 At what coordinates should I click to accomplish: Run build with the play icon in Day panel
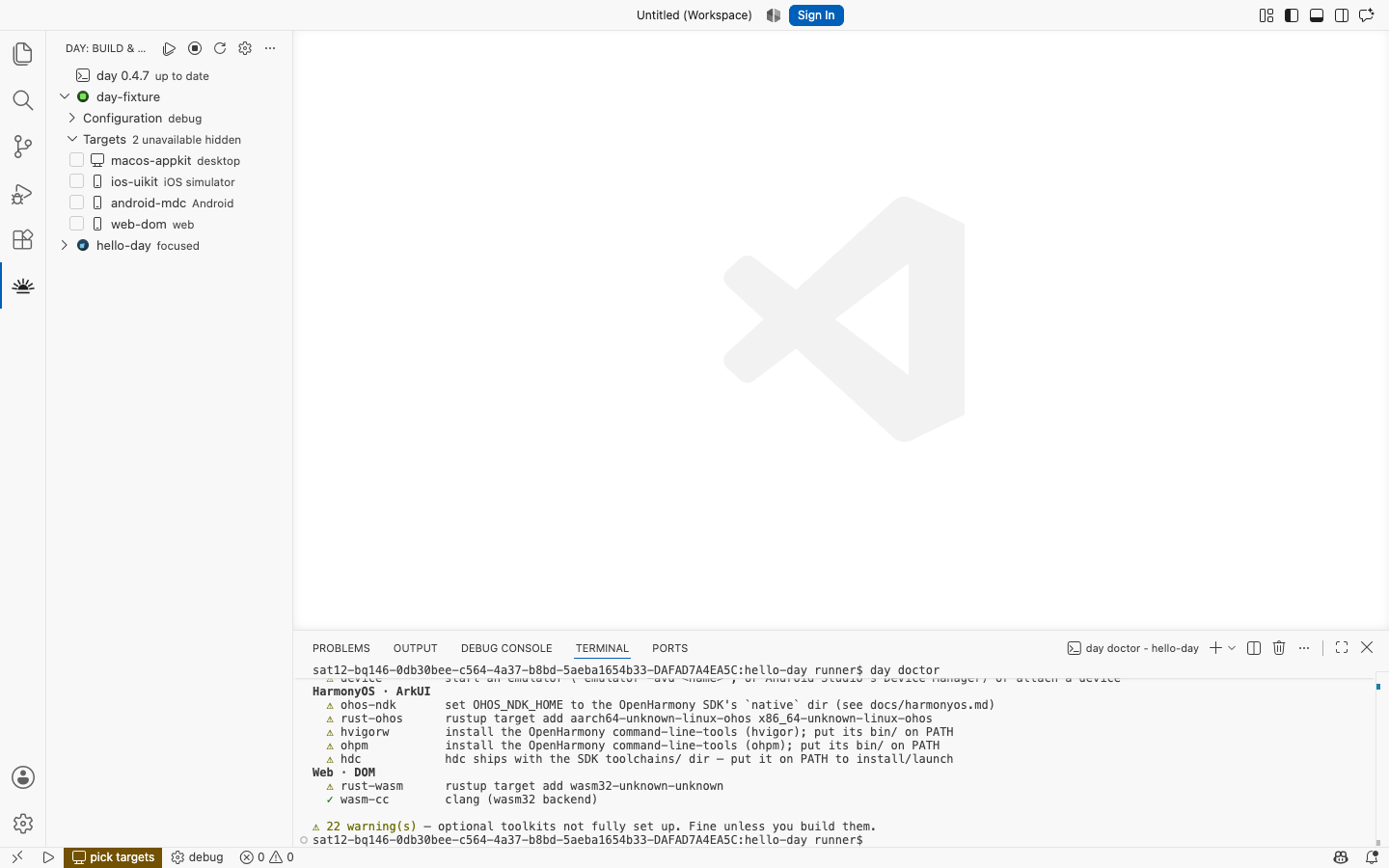[170, 48]
